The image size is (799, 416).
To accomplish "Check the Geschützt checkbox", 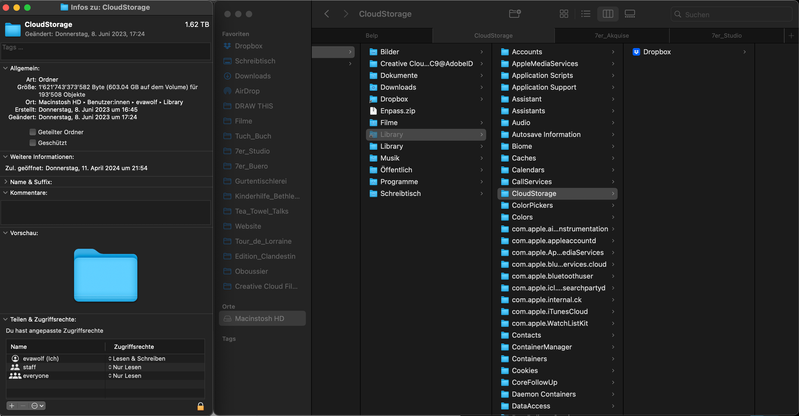I will 33,142.
